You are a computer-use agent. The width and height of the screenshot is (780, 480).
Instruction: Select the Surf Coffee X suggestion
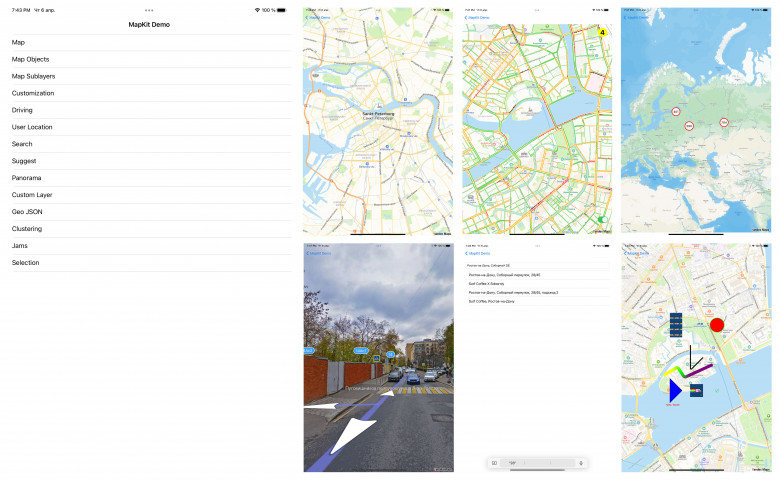[x=537, y=284]
